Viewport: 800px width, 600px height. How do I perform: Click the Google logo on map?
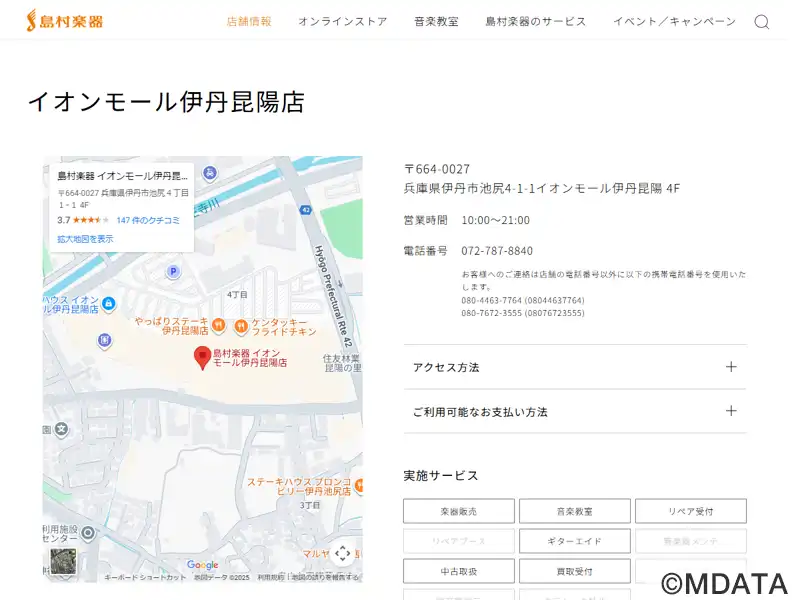pos(203,564)
